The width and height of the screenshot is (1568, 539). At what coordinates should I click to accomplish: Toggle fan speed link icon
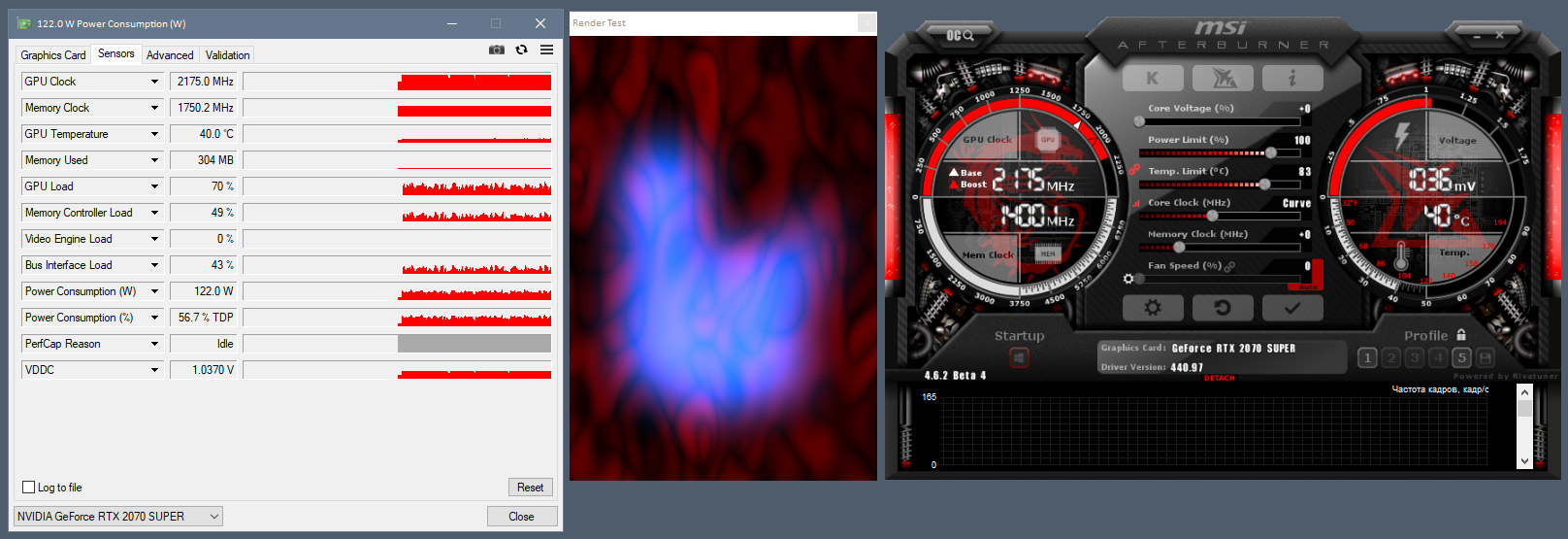1230,266
